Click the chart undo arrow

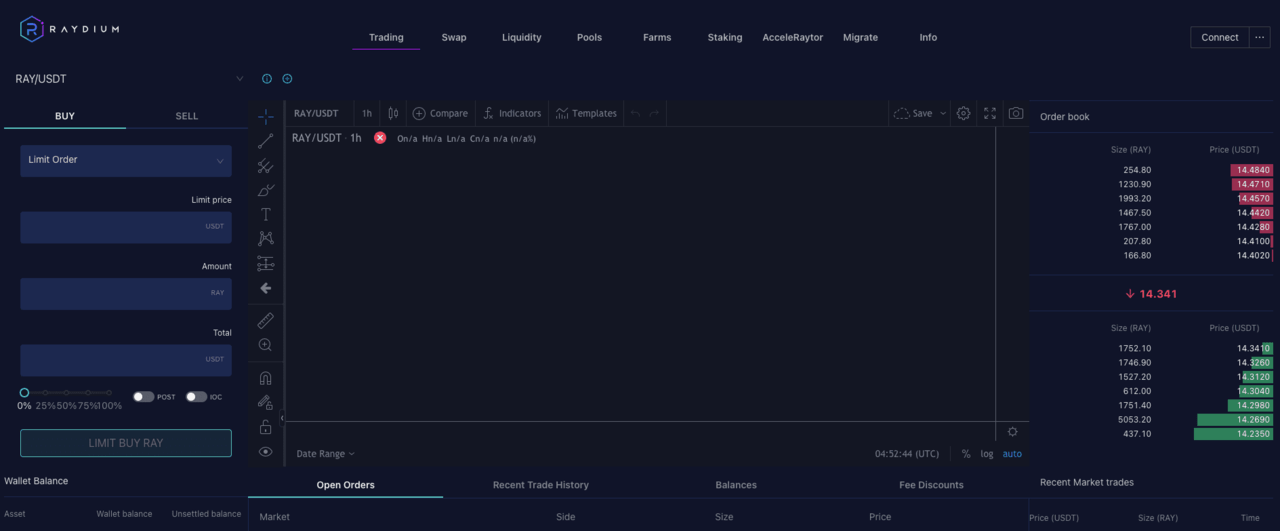tap(635, 113)
